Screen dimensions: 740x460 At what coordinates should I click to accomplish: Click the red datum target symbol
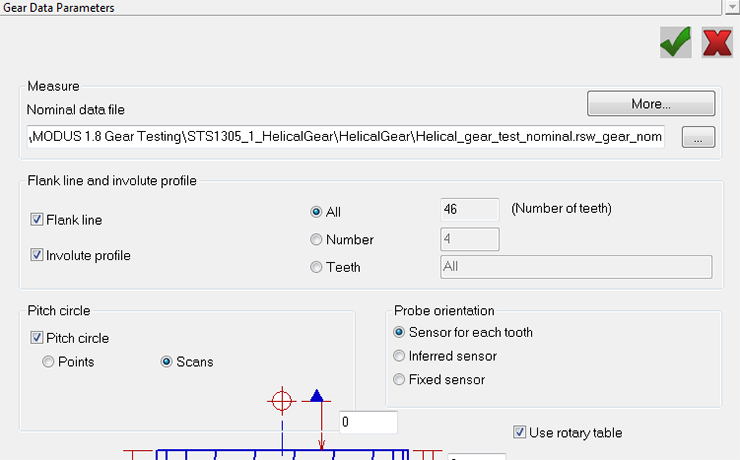[x=282, y=402]
